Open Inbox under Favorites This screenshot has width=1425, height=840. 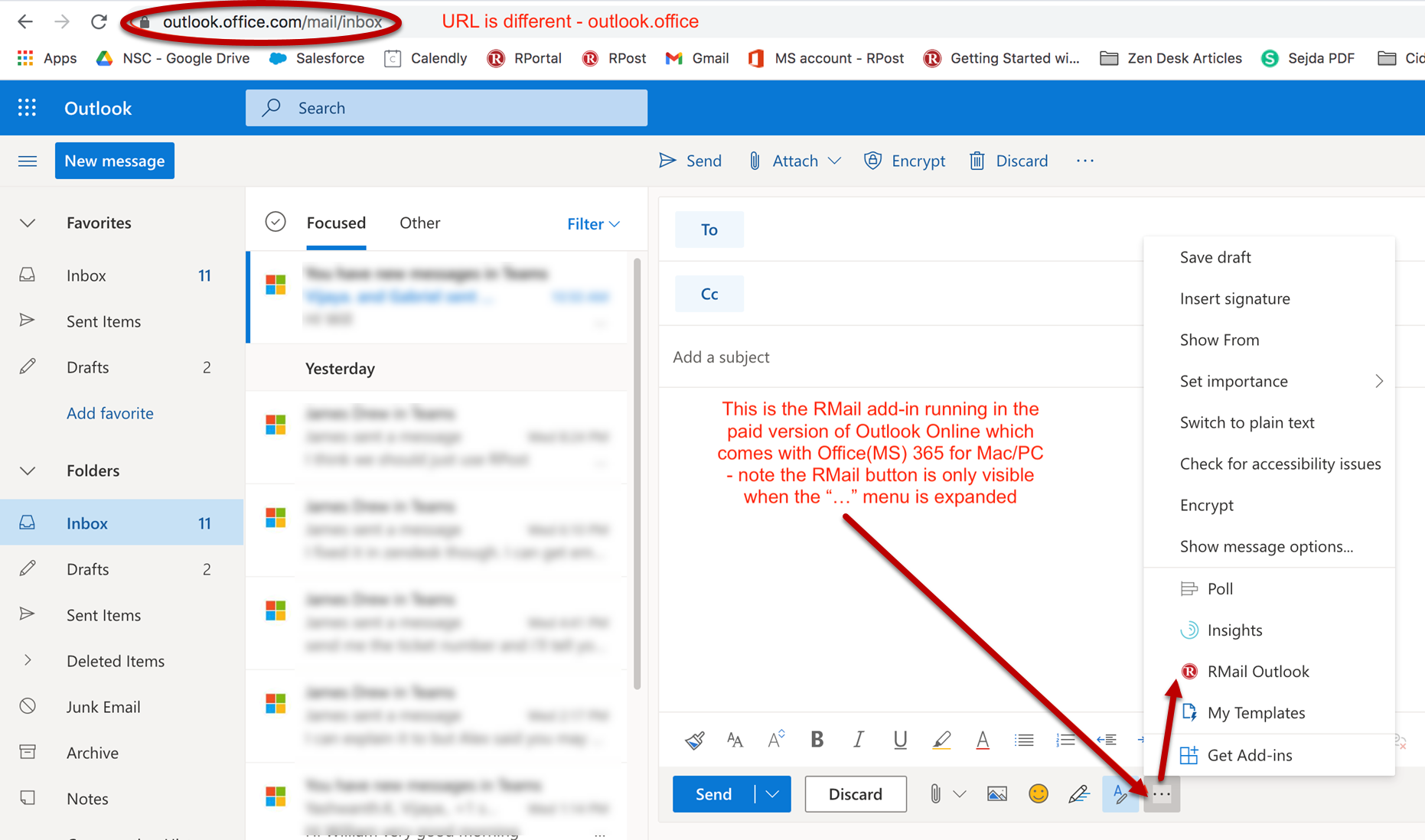122,275
